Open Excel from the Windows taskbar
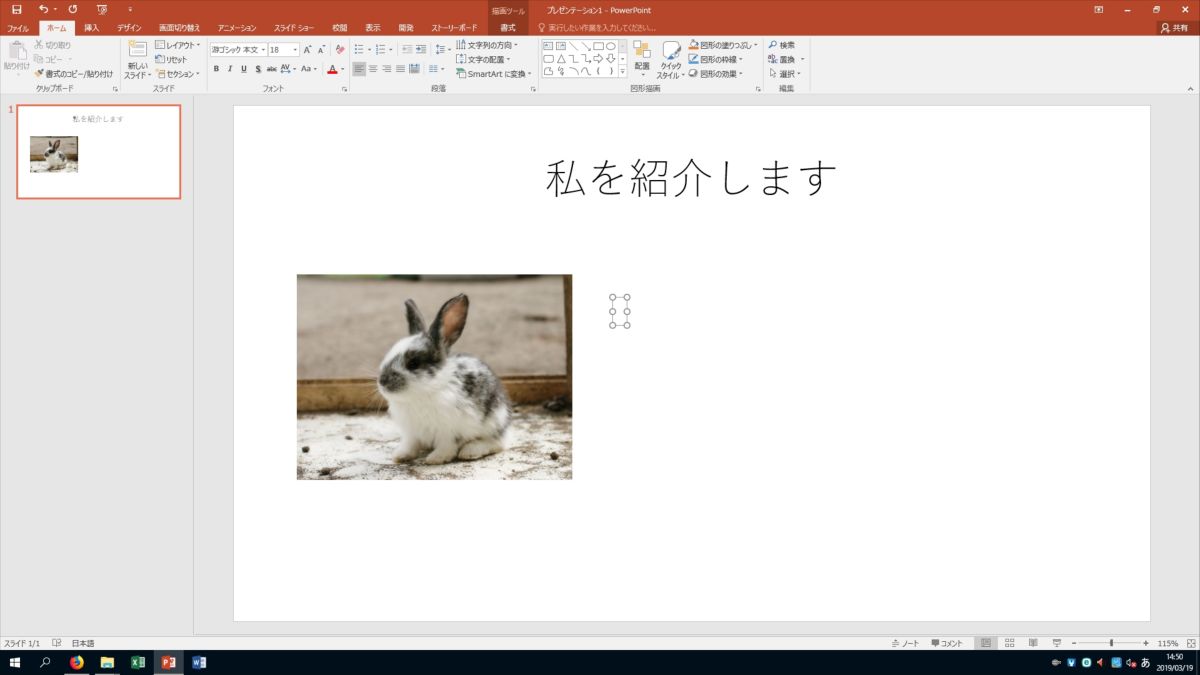1200x675 pixels. (x=138, y=662)
